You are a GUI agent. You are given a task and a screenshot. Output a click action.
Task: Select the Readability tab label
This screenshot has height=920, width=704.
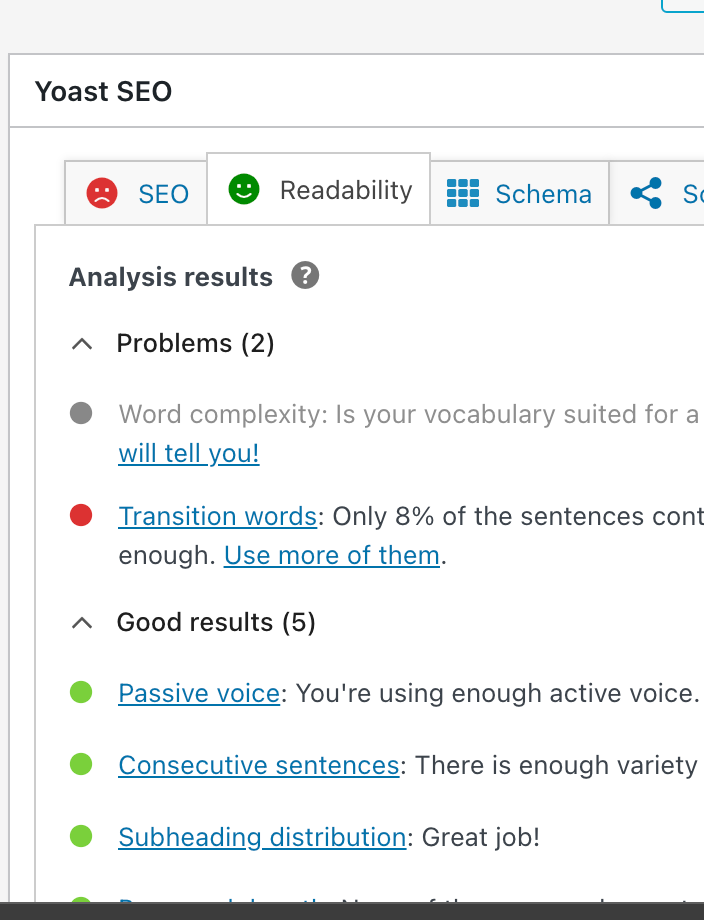click(346, 190)
